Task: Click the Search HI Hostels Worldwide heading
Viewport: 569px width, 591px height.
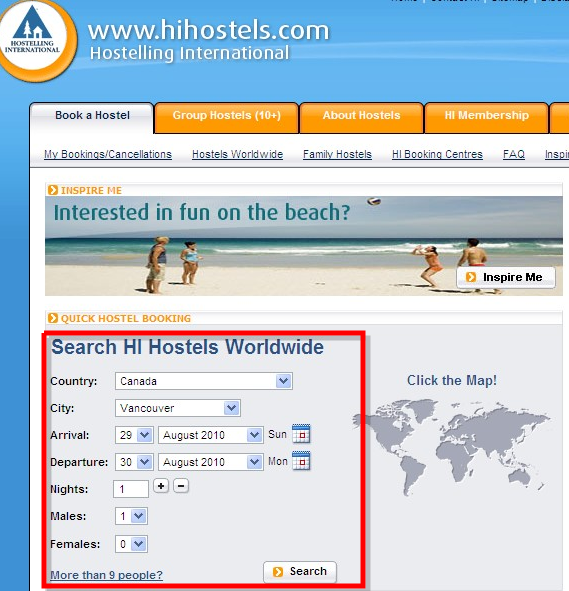Action: (x=187, y=347)
